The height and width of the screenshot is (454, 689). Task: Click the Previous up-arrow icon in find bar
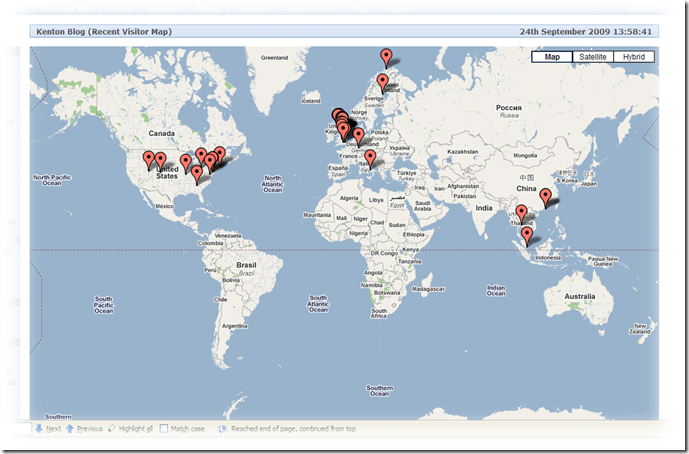[70, 429]
